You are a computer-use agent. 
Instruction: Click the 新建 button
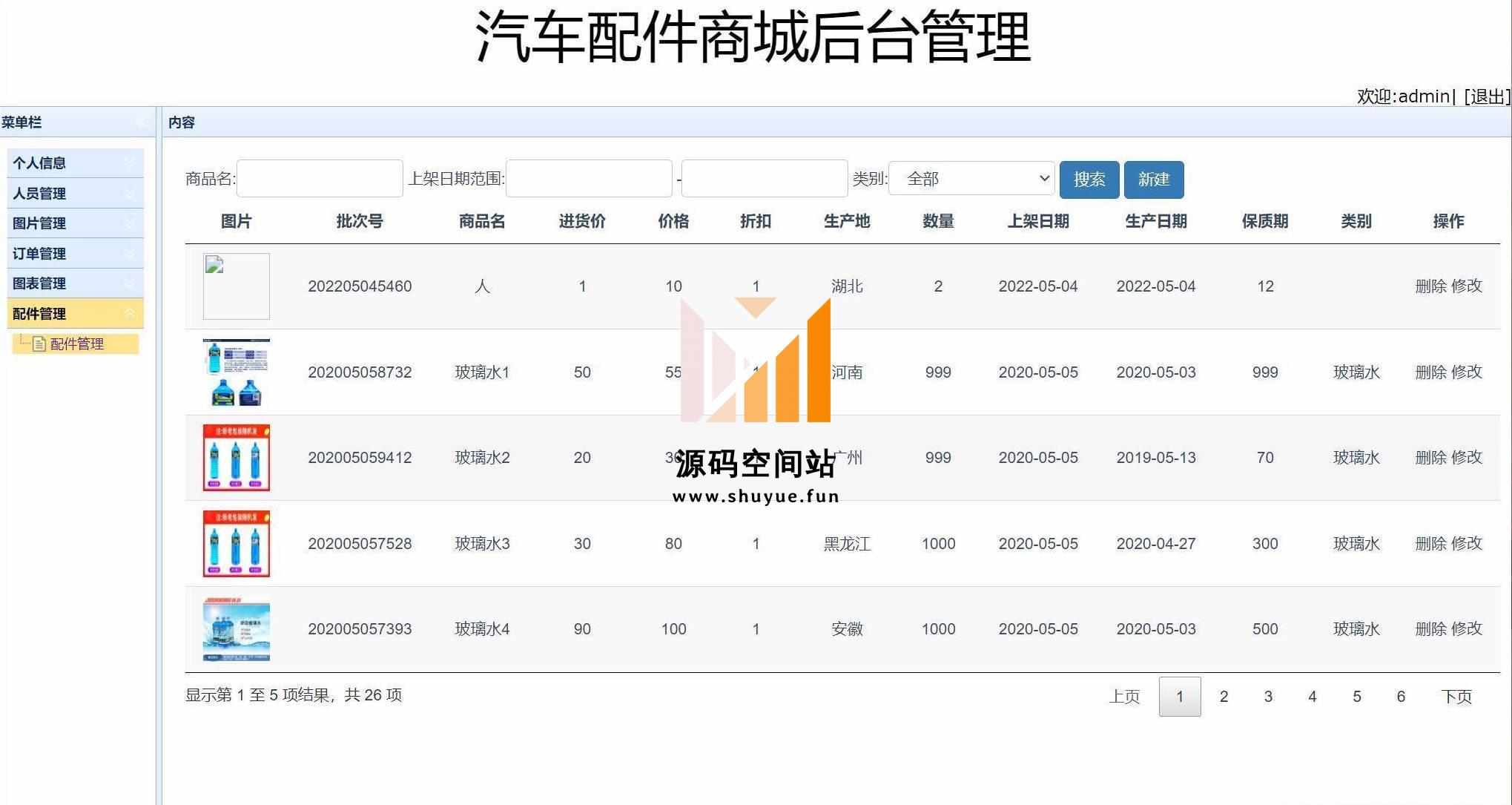[1154, 180]
